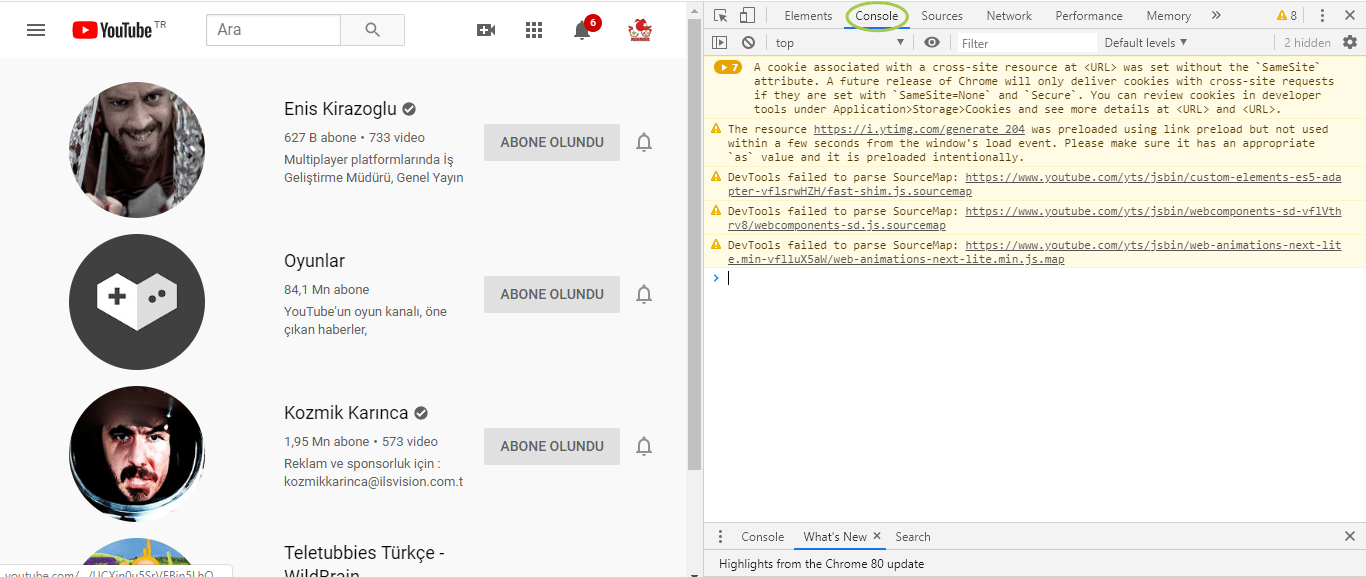
Task: Open Teletubbies Türkçe channel name
Action: point(364,563)
